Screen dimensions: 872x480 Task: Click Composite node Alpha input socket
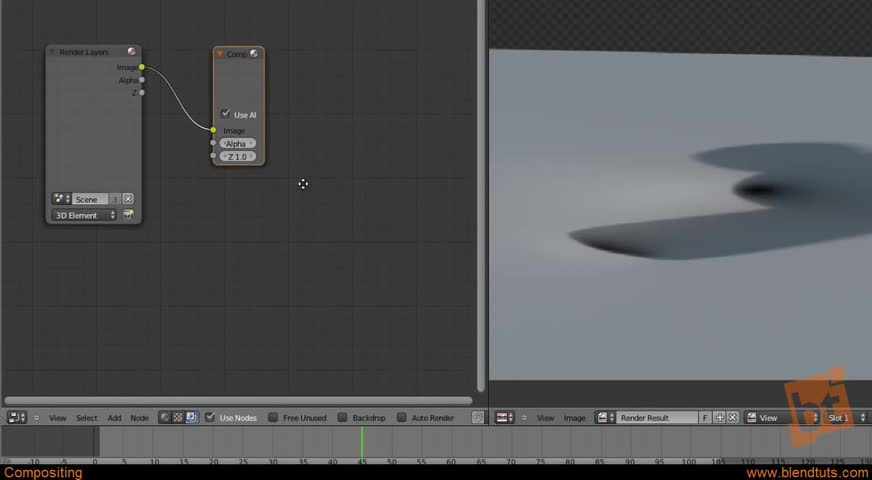click(213, 143)
